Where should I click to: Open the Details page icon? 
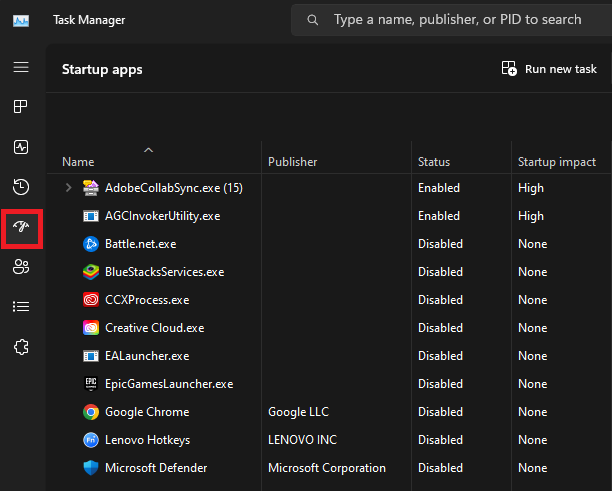(x=21, y=306)
